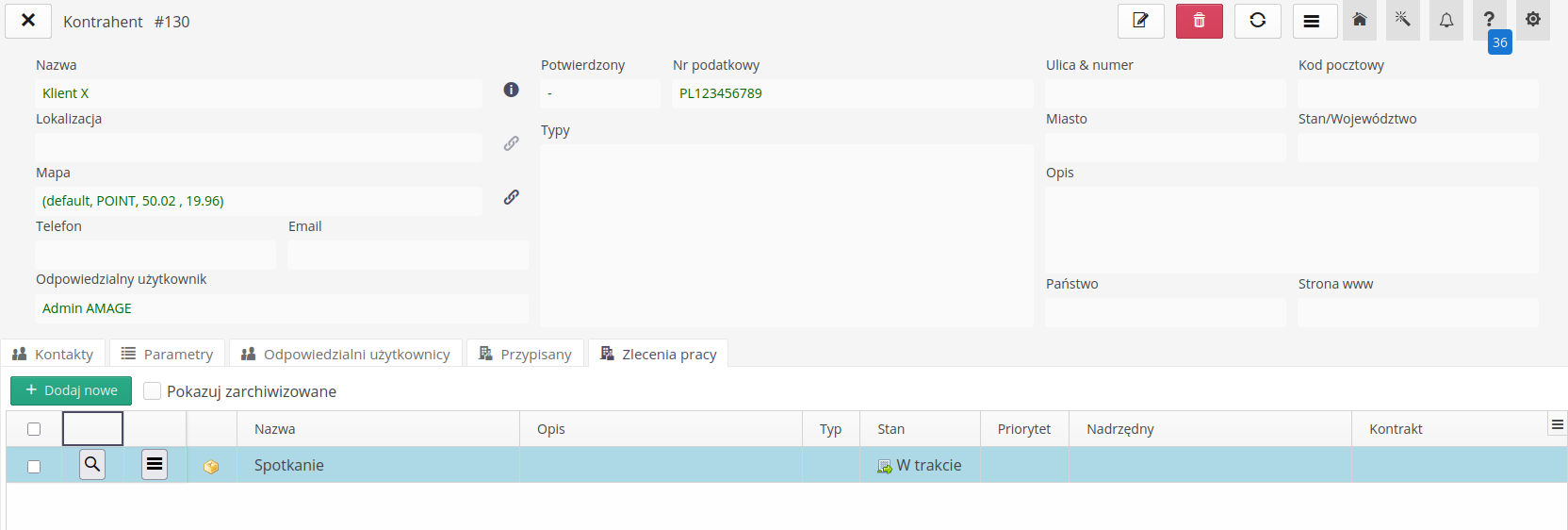Tick the select-all checkbox in table header
The width and height of the screenshot is (1568, 530).
tap(34, 429)
